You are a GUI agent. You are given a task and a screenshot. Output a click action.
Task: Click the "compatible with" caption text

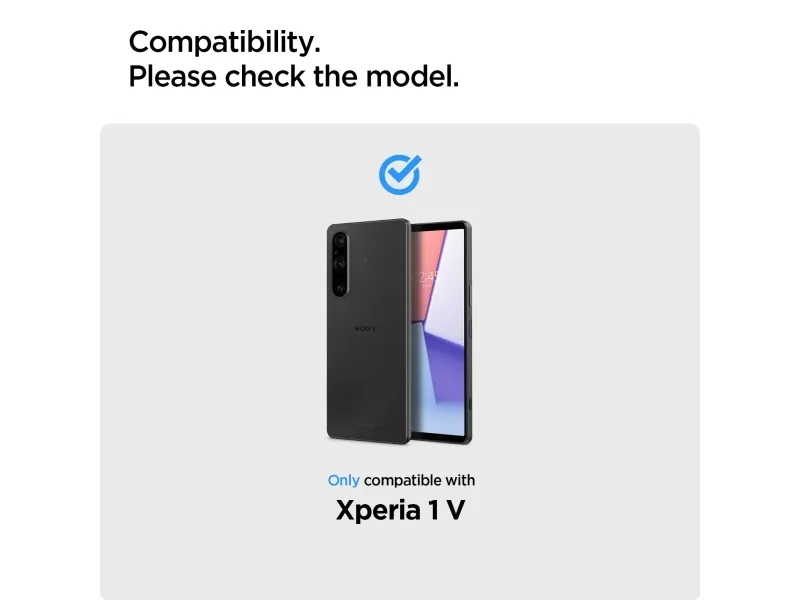click(x=419, y=480)
